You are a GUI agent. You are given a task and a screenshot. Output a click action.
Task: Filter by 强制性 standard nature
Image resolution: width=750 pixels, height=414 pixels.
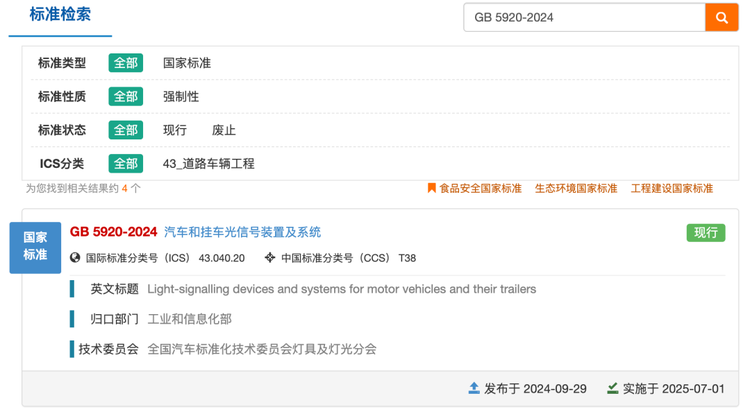[181, 97]
